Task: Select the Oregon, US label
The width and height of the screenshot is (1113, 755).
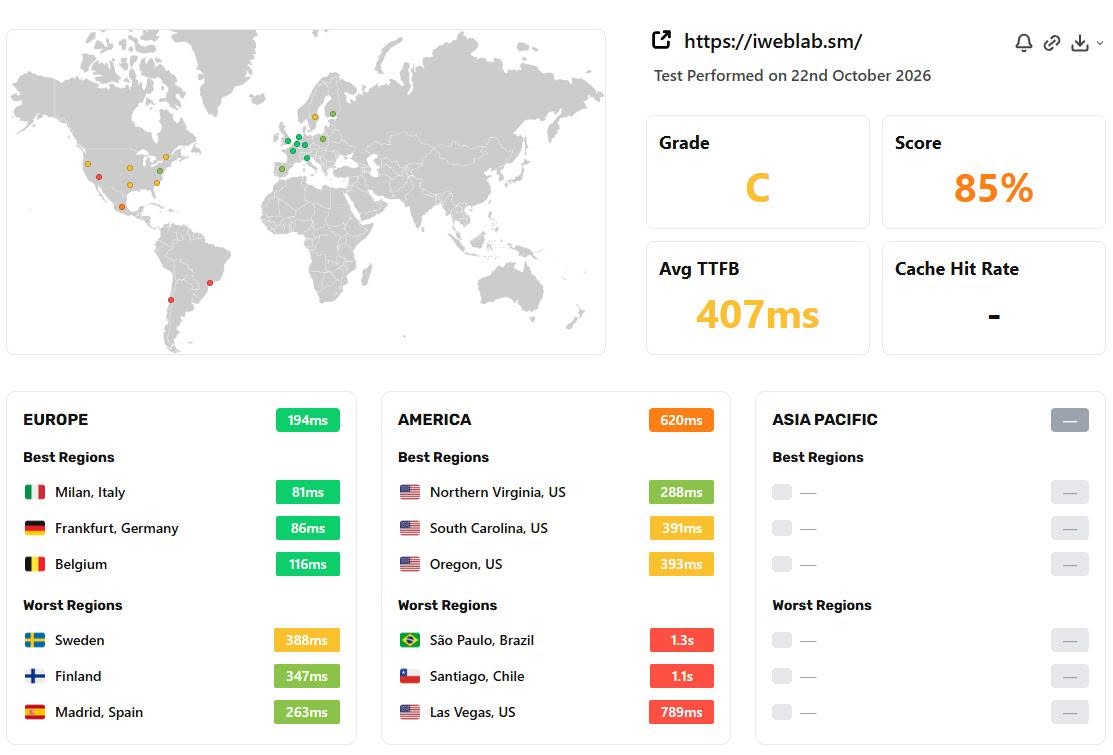Action: [466, 564]
